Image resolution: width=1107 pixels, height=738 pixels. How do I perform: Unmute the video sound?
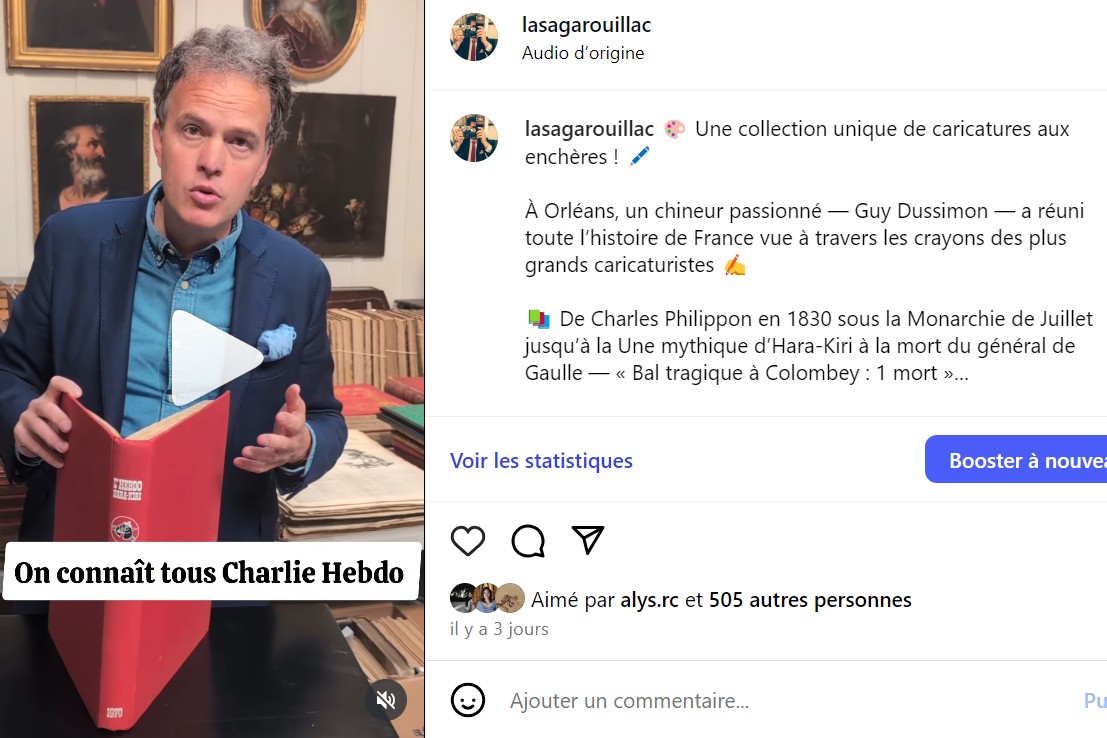pyautogui.click(x=386, y=700)
